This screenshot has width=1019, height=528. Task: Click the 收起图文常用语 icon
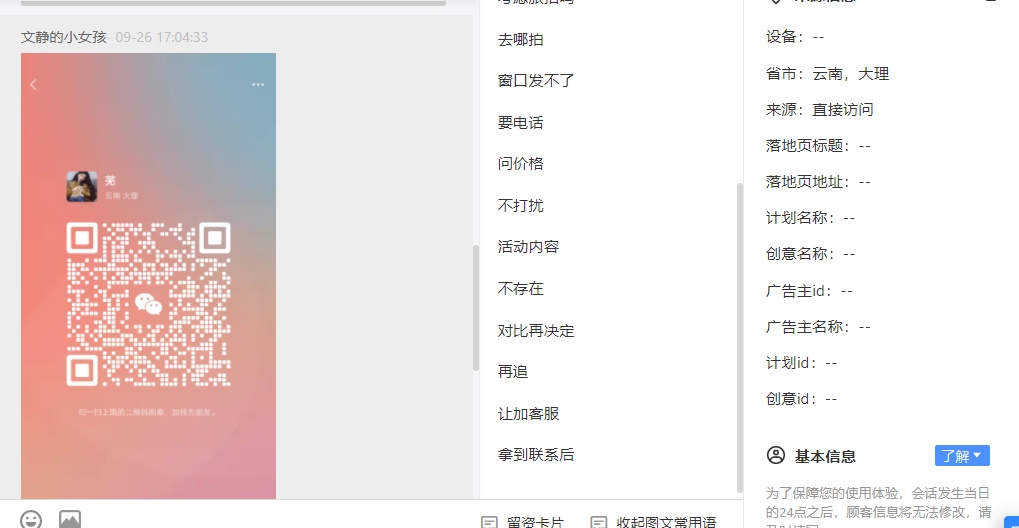point(599,523)
